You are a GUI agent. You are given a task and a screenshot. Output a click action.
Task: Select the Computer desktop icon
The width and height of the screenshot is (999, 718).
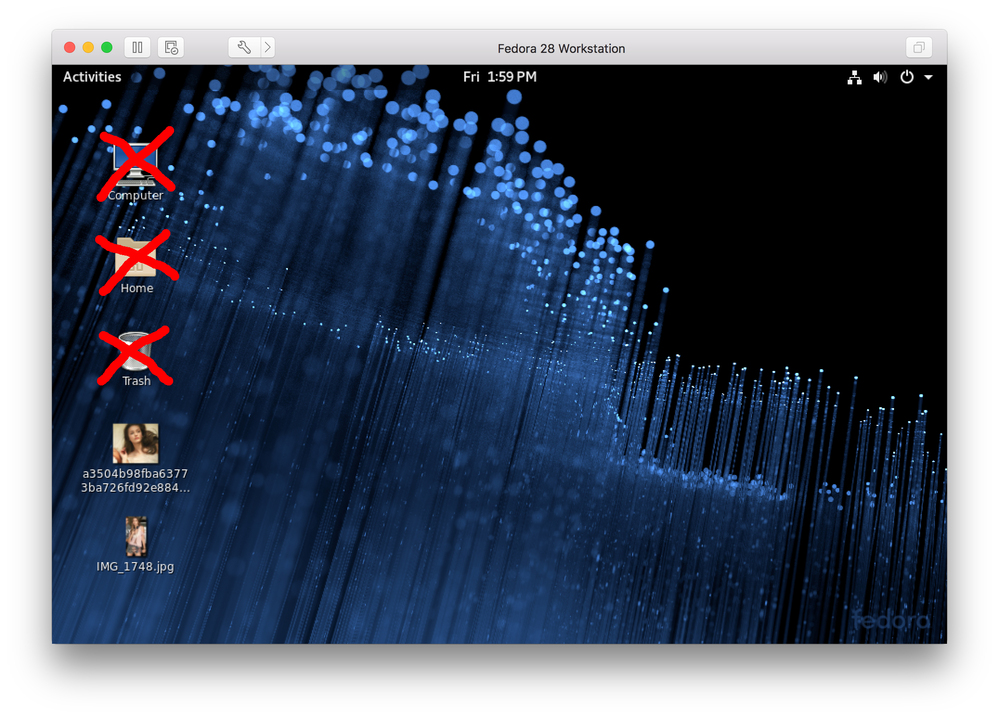tap(135, 165)
